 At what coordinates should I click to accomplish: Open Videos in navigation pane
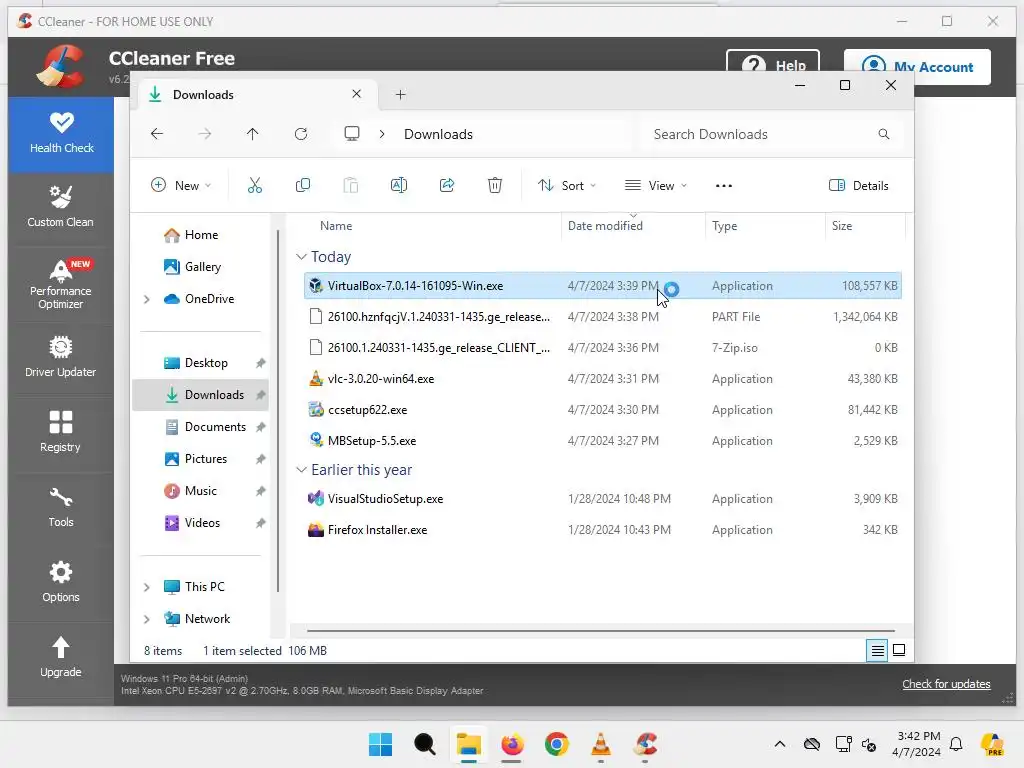click(200, 522)
